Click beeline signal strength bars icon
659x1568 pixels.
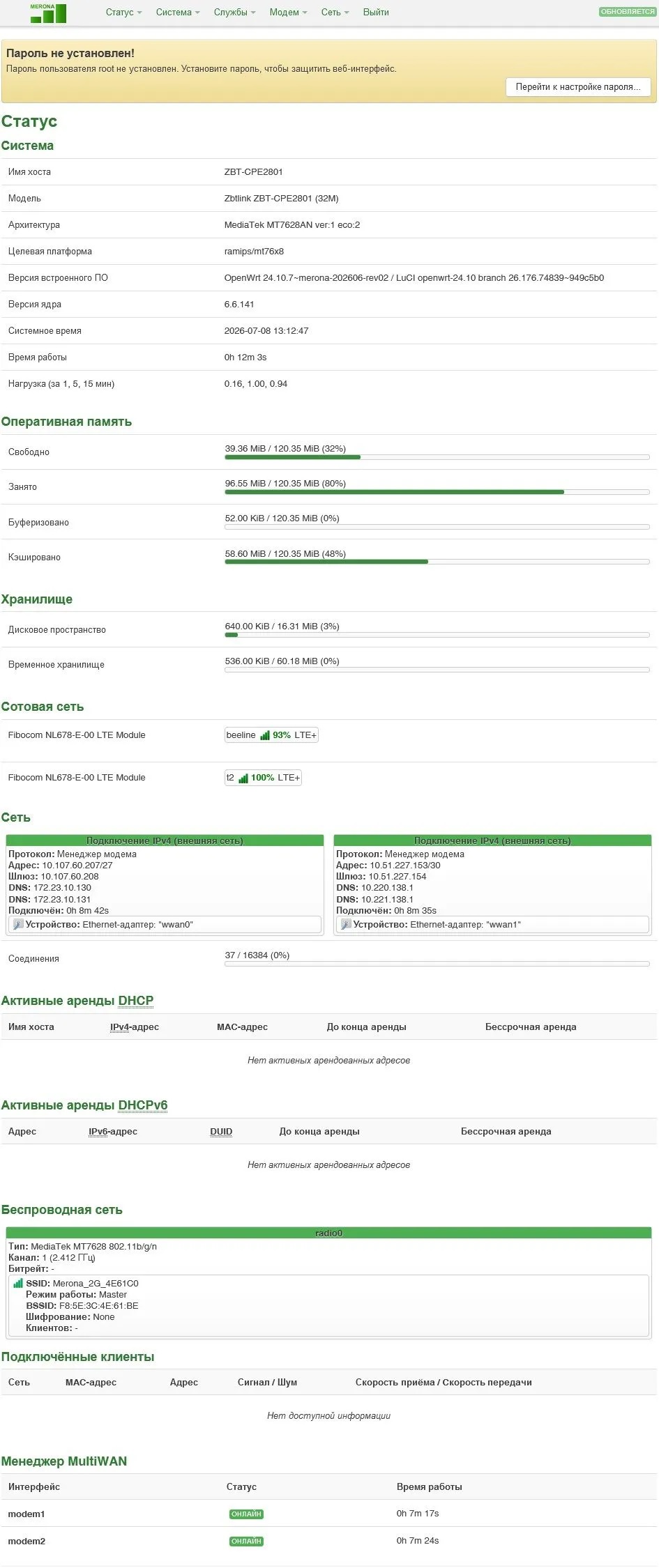click(x=265, y=735)
